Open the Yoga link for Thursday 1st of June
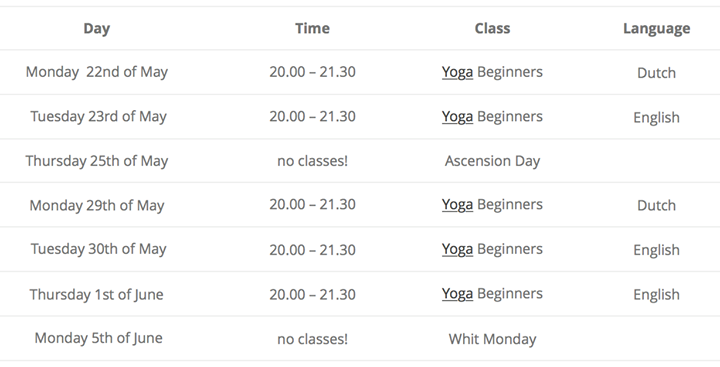Screen dimensions: 720x367 (457, 294)
